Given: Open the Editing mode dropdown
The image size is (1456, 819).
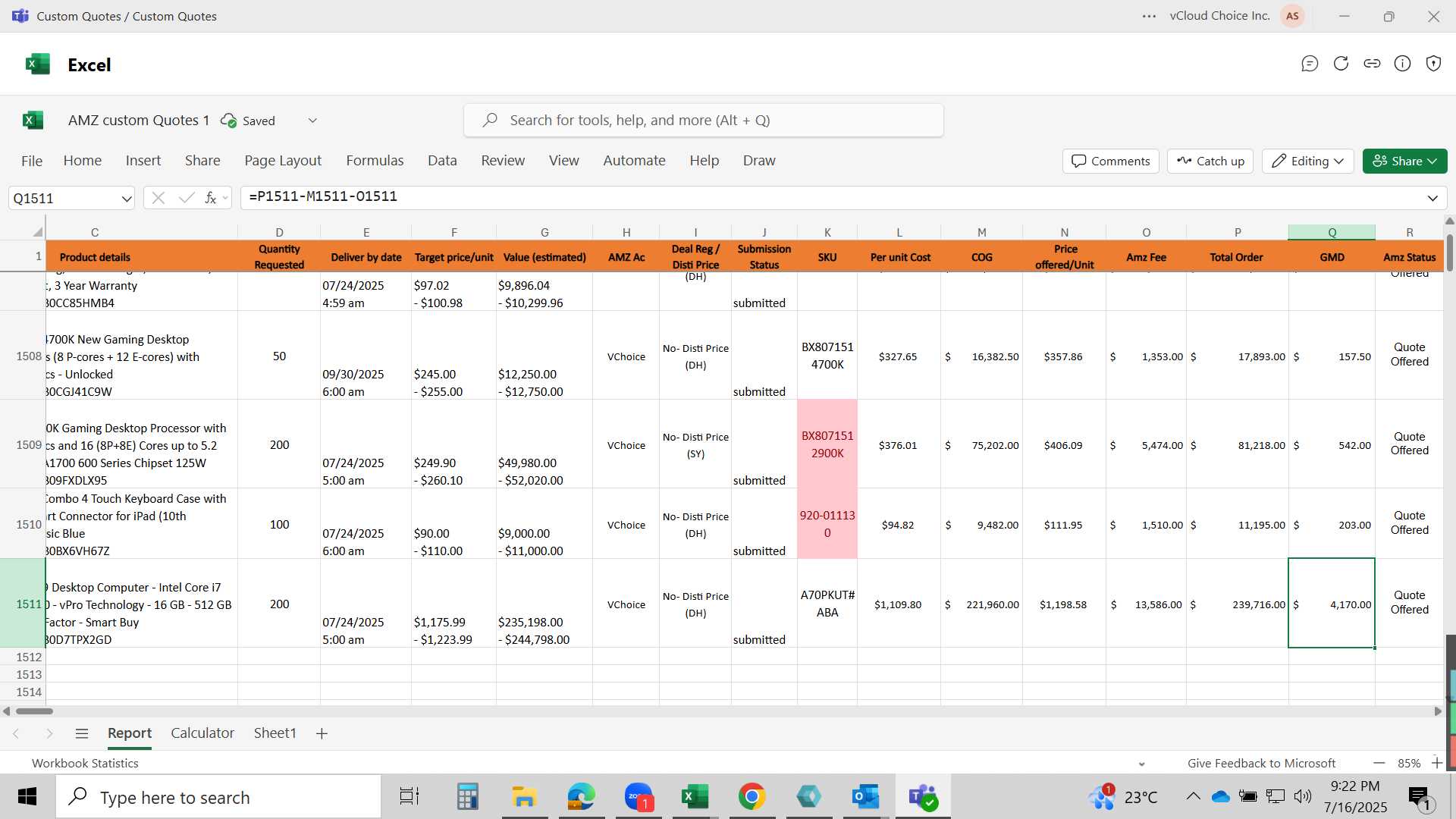Looking at the screenshot, I should (x=1308, y=161).
